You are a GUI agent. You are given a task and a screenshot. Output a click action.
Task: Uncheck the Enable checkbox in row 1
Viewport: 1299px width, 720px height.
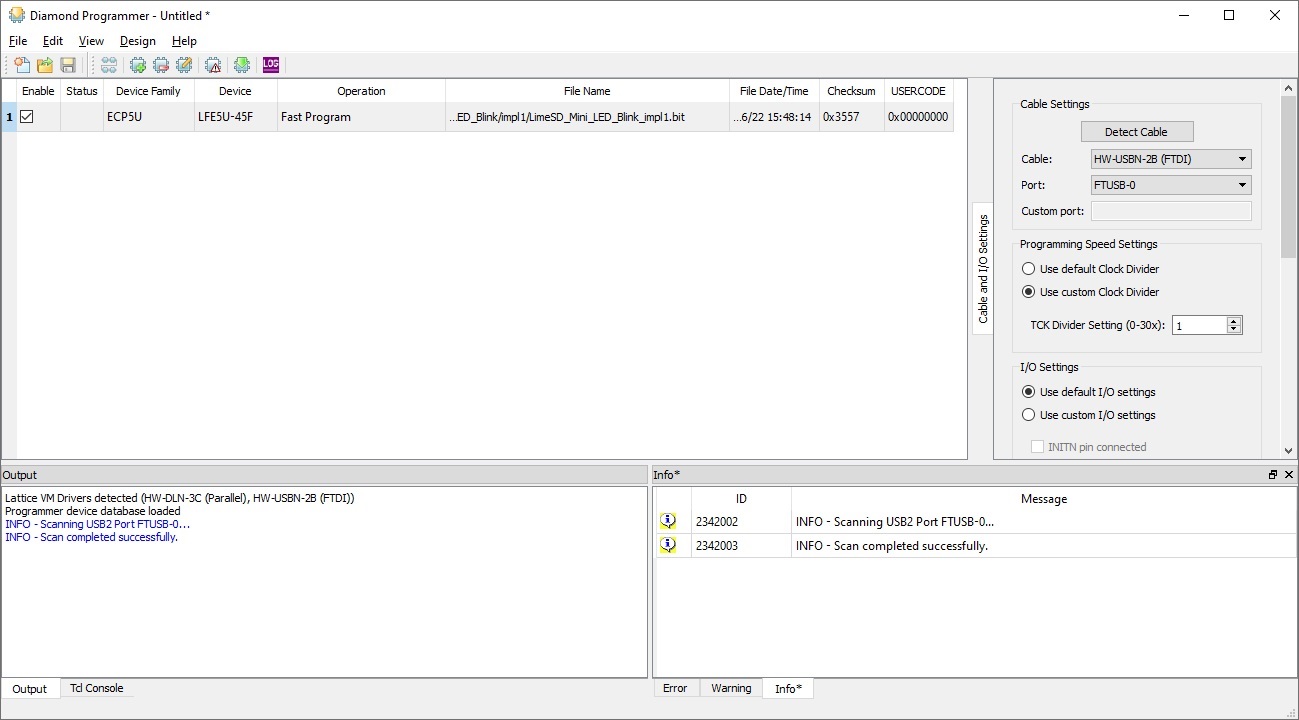[27, 117]
